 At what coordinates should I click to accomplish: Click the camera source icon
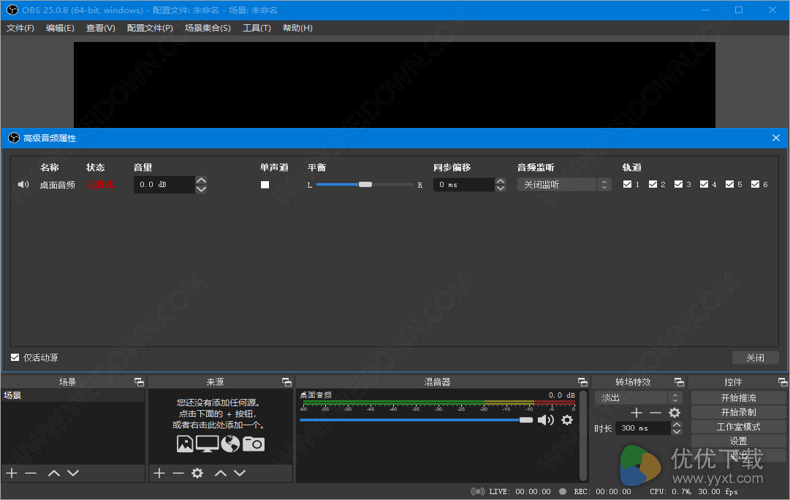coord(253,444)
